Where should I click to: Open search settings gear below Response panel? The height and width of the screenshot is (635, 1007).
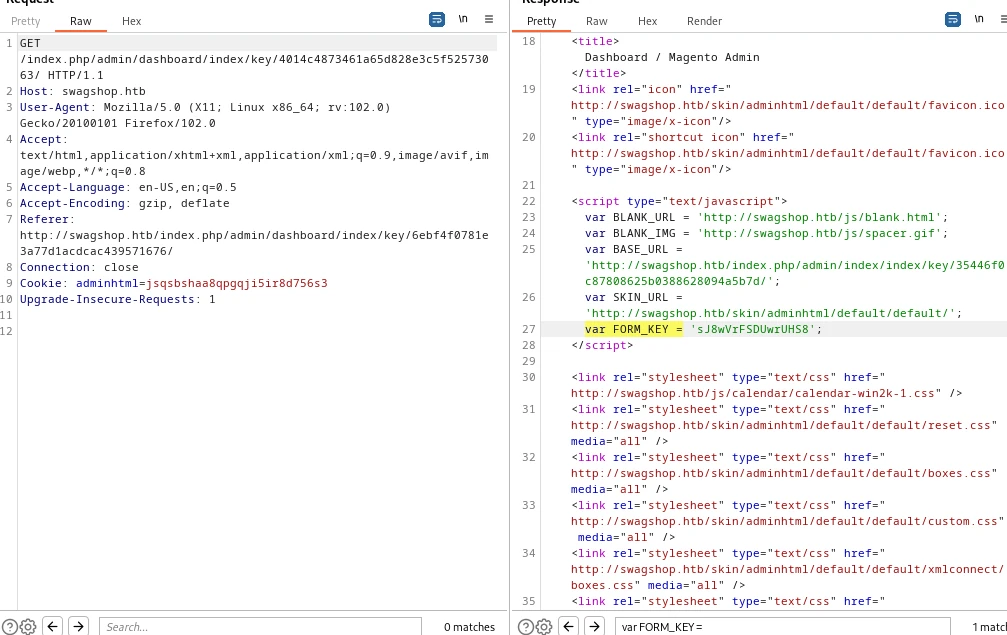544,627
